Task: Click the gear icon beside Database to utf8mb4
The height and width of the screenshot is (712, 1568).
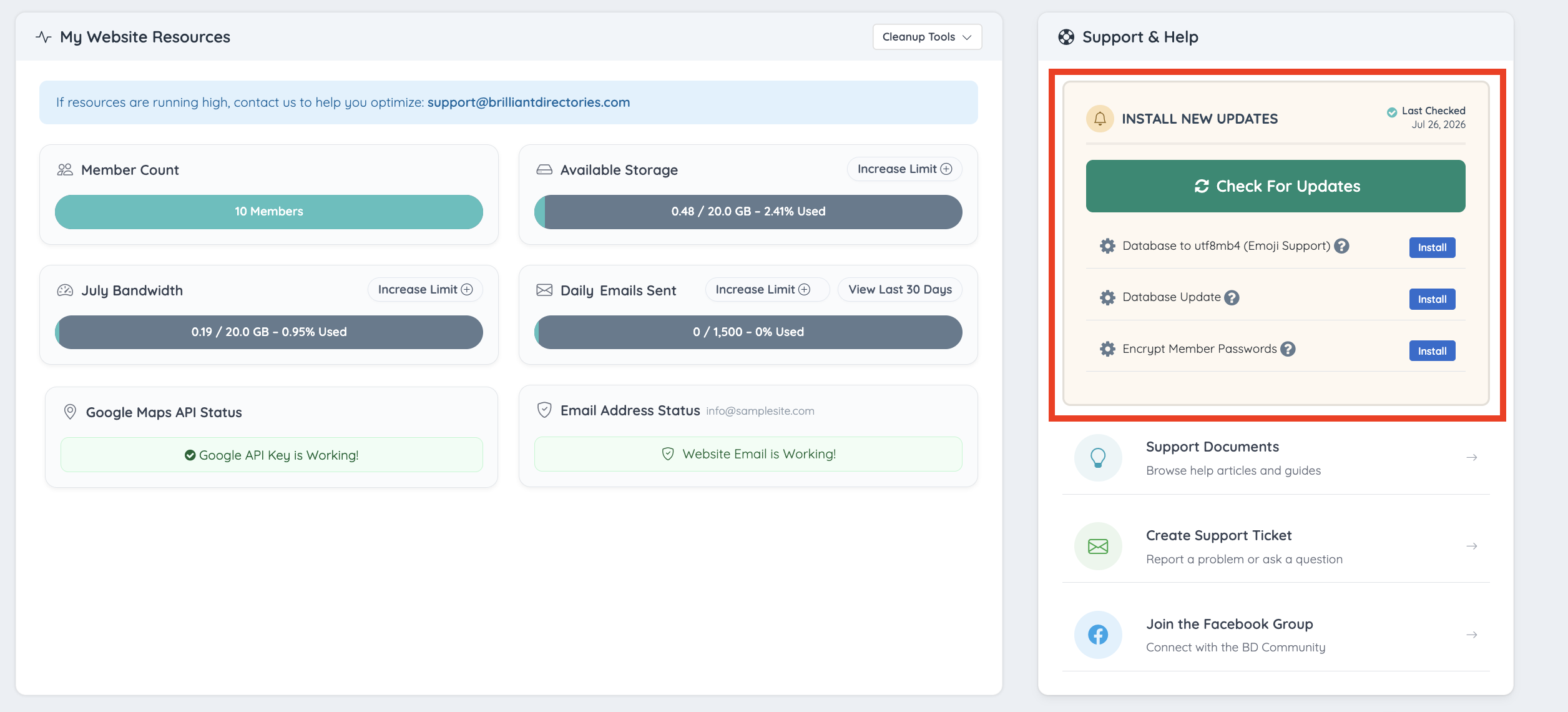Action: [1107, 246]
